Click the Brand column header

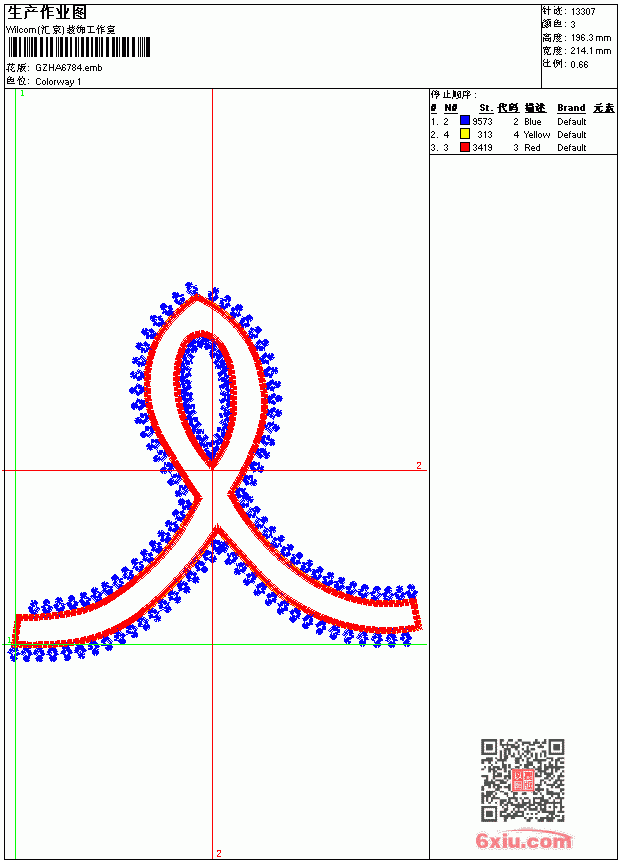coord(571,108)
